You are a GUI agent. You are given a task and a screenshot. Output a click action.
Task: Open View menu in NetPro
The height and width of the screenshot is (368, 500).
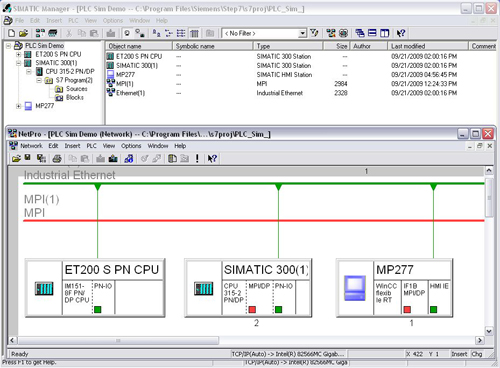pyautogui.click(x=109, y=146)
